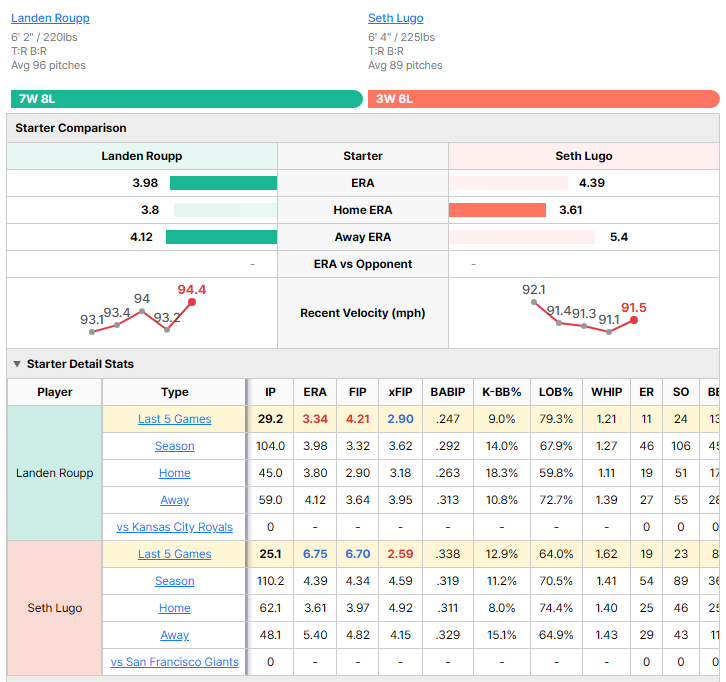
Task: Open Seth Lugo's Last 5 Games link
Action: [x=175, y=554]
